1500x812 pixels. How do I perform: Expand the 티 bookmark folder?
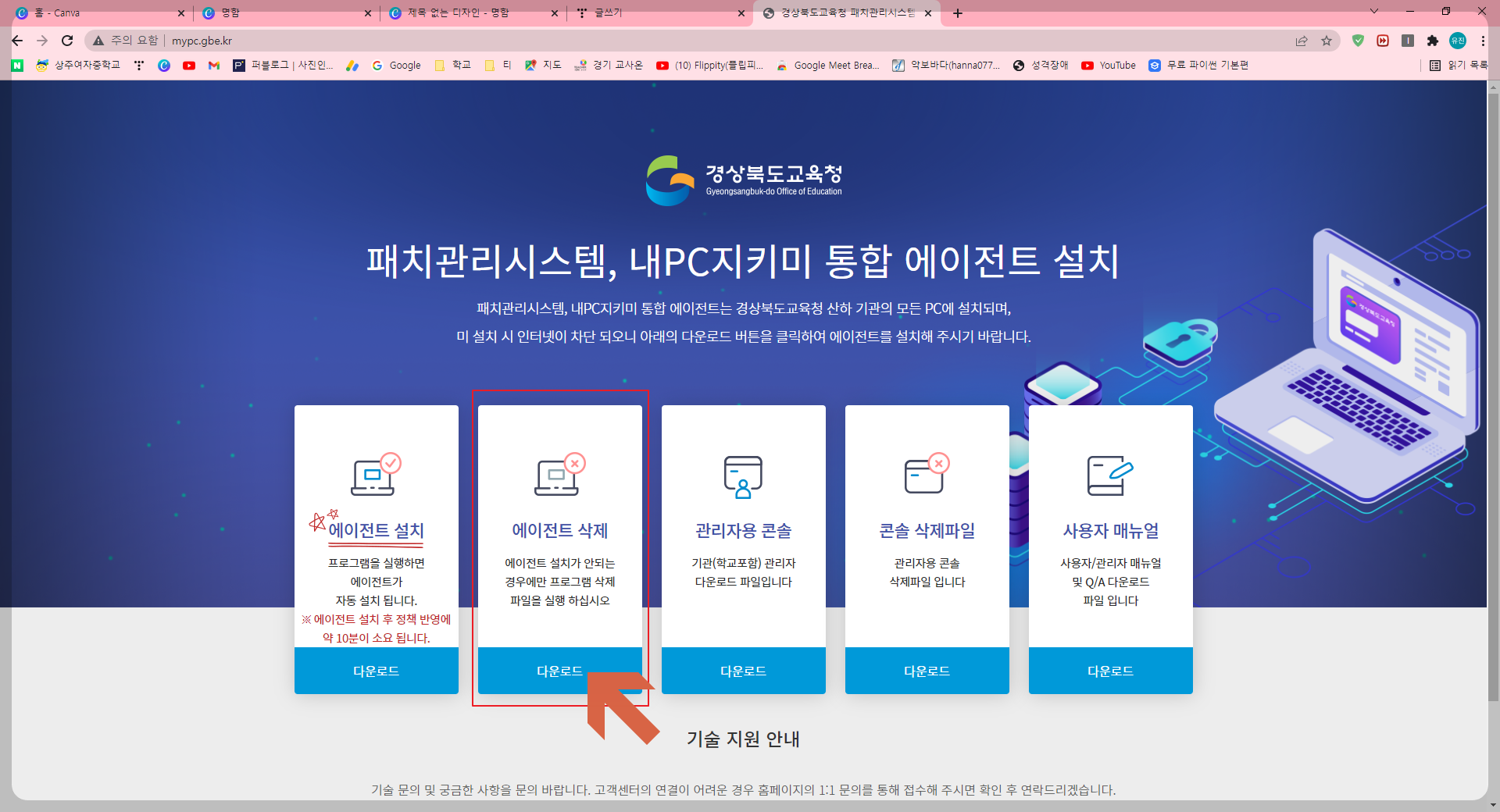pyautogui.click(x=498, y=66)
